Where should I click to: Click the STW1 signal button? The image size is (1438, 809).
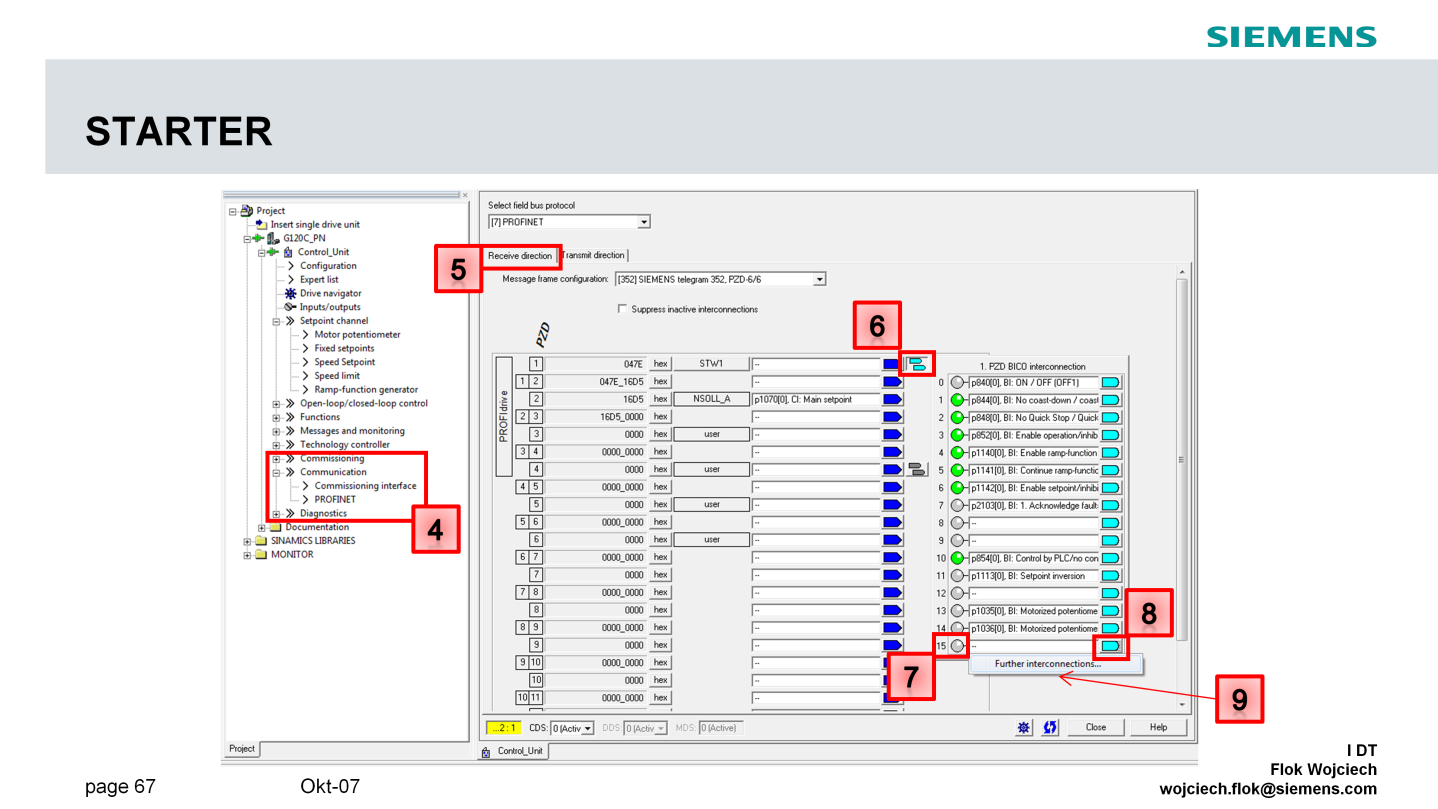(x=711, y=364)
